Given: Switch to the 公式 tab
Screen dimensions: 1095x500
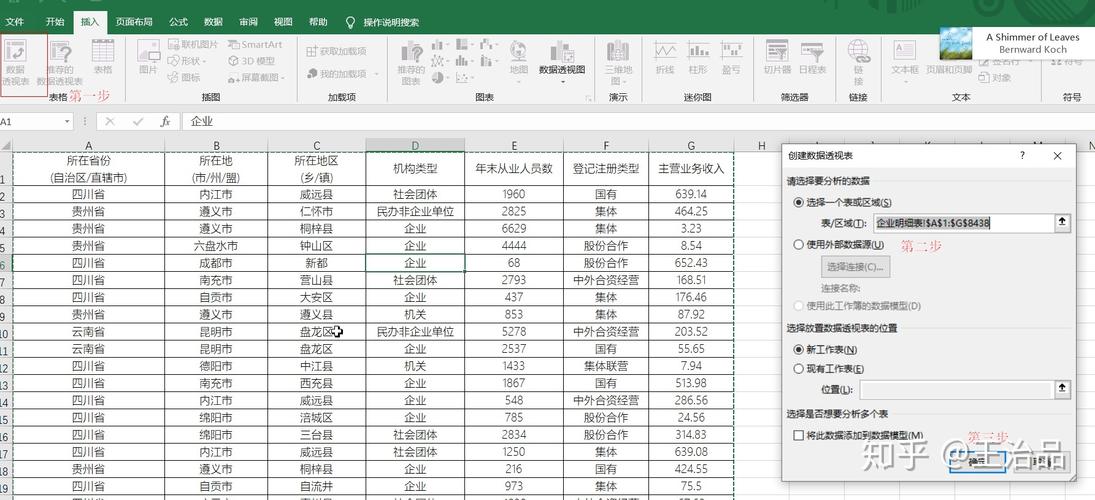Looking at the screenshot, I should coord(178,22).
